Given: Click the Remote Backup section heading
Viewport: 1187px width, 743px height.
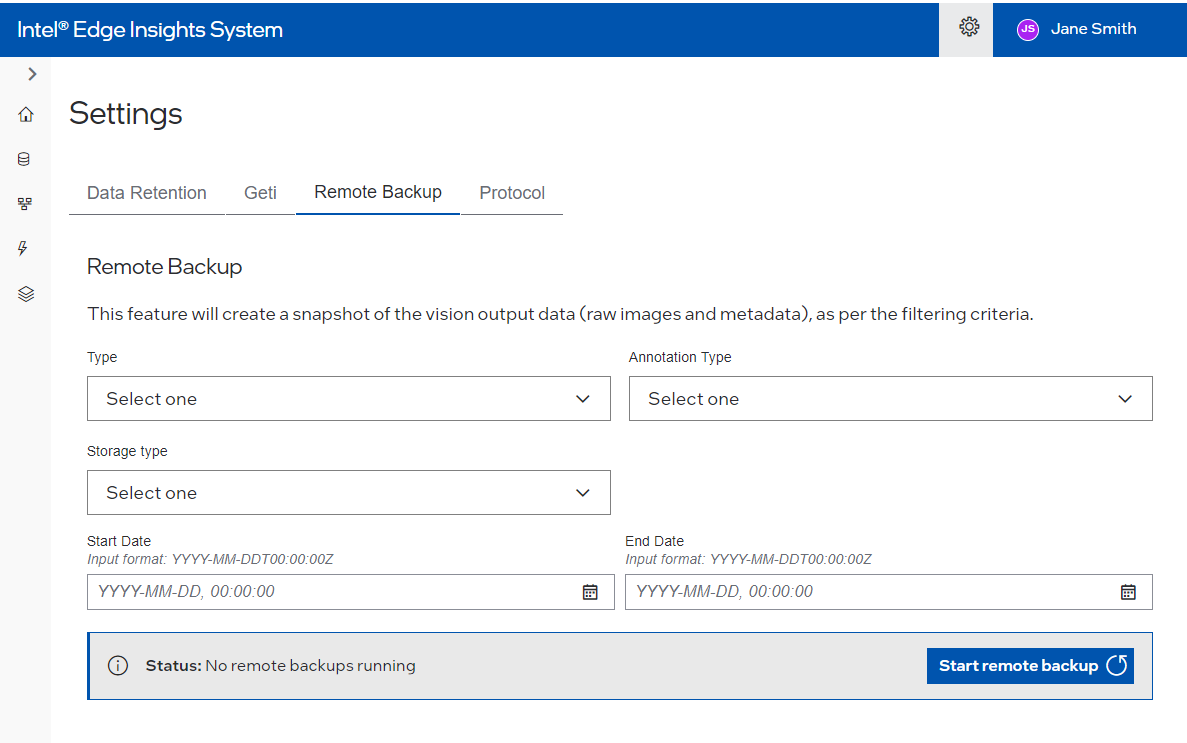Looking at the screenshot, I should pyautogui.click(x=164, y=267).
